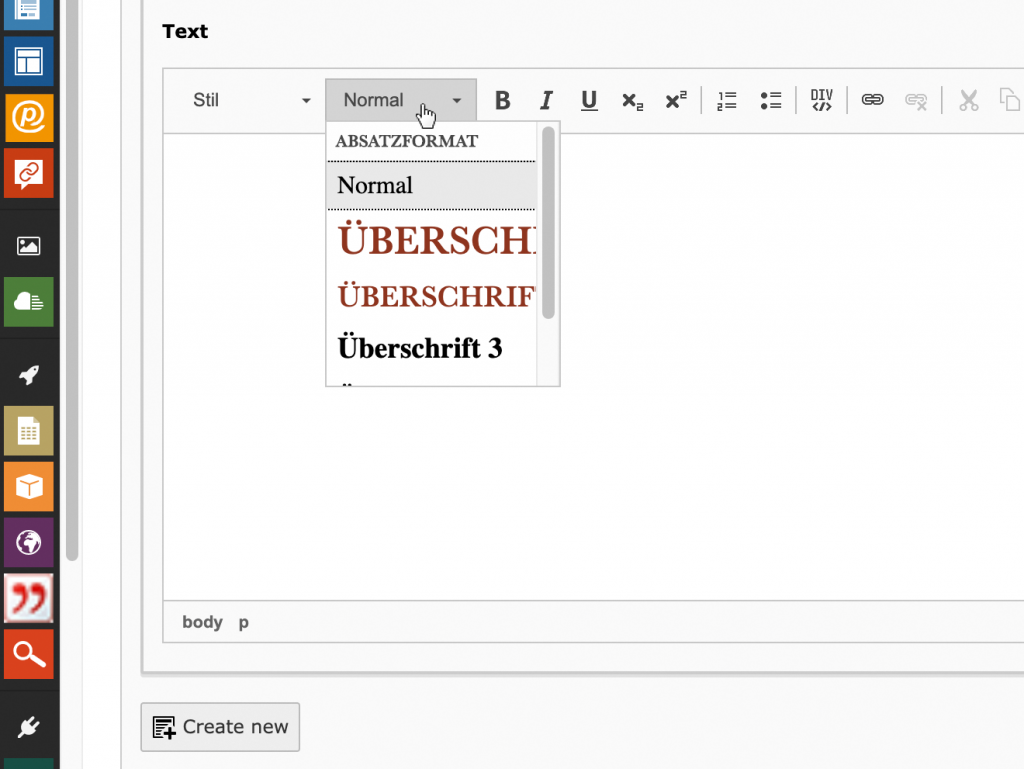Screen dimensions: 1024x769
Task: Insert a hyperlink
Action: [x=872, y=101]
